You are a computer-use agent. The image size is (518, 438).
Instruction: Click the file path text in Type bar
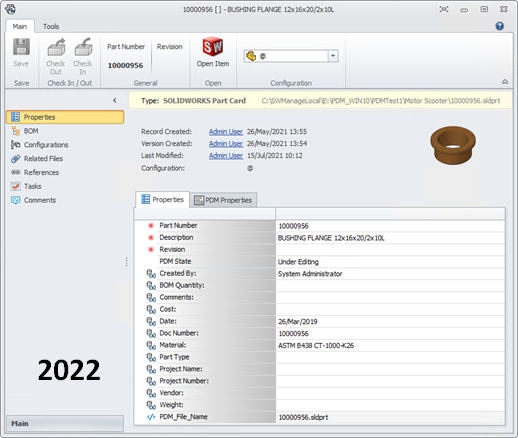[381, 101]
